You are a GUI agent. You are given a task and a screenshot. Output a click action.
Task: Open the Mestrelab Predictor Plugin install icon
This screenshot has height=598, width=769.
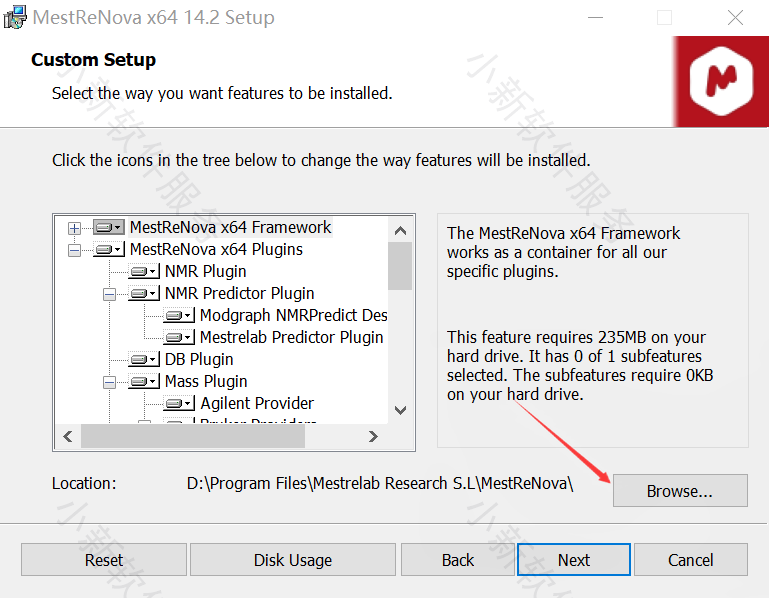tap(179, 338)
